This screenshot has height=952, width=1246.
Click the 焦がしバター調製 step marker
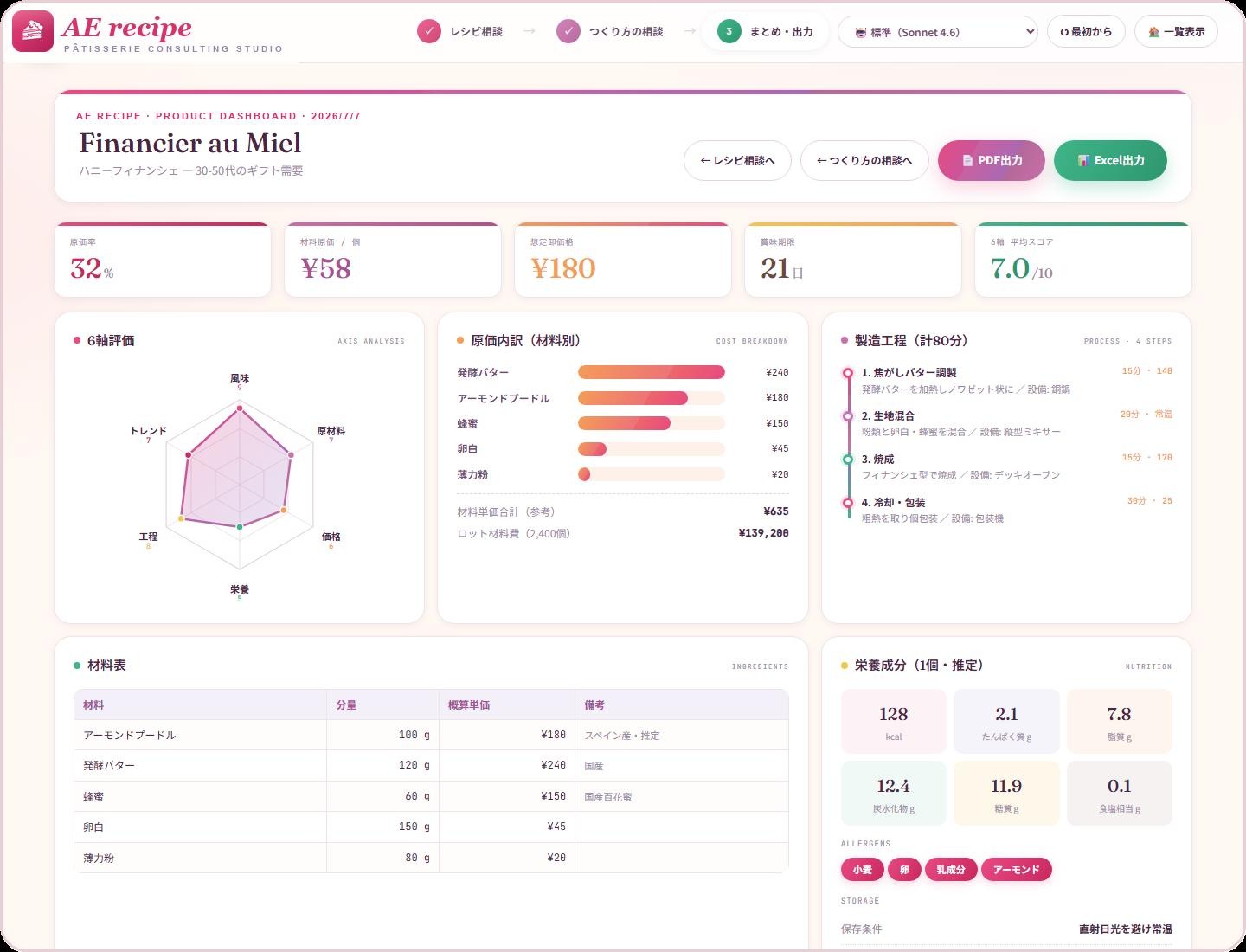pos(848,373)
